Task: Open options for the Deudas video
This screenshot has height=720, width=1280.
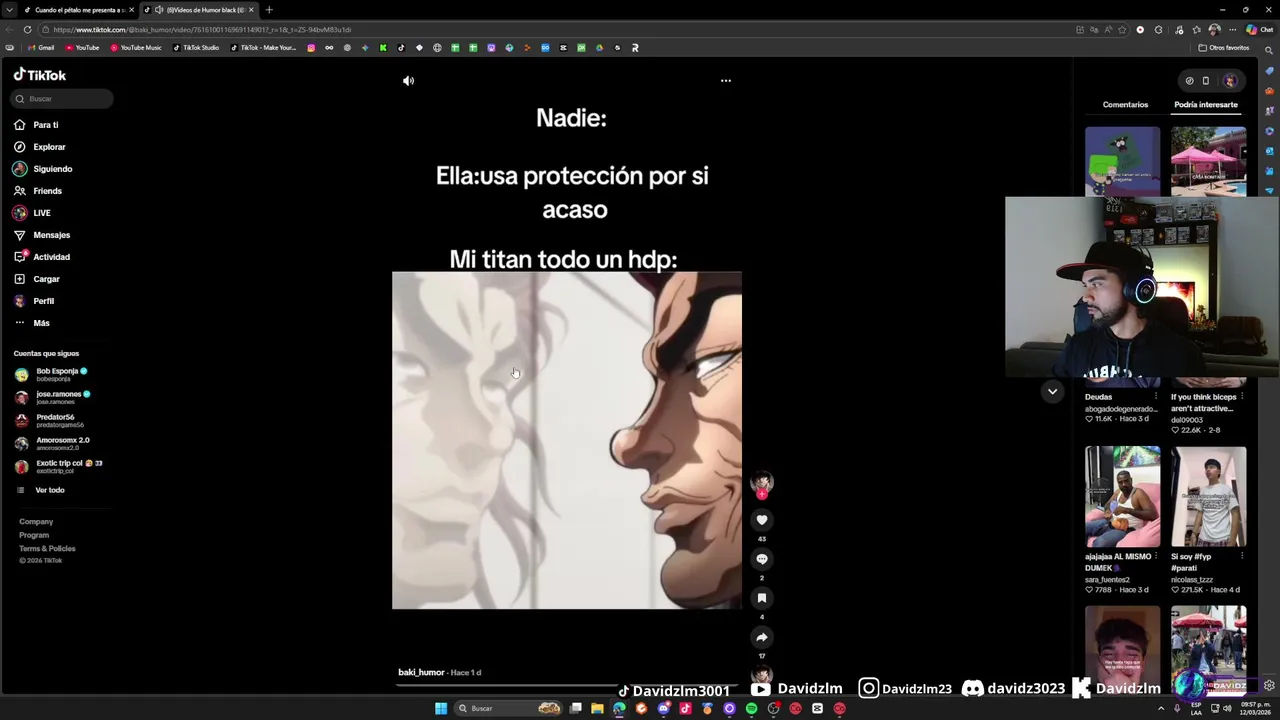Action: (1156, 397)
